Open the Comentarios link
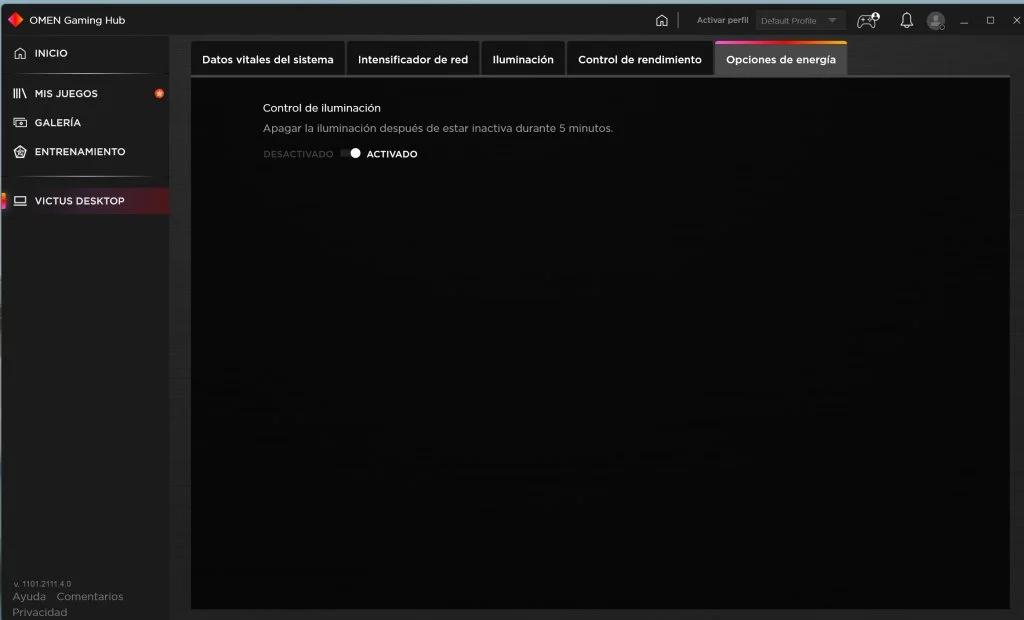The image size is (1024, 620). coord(89,596)
